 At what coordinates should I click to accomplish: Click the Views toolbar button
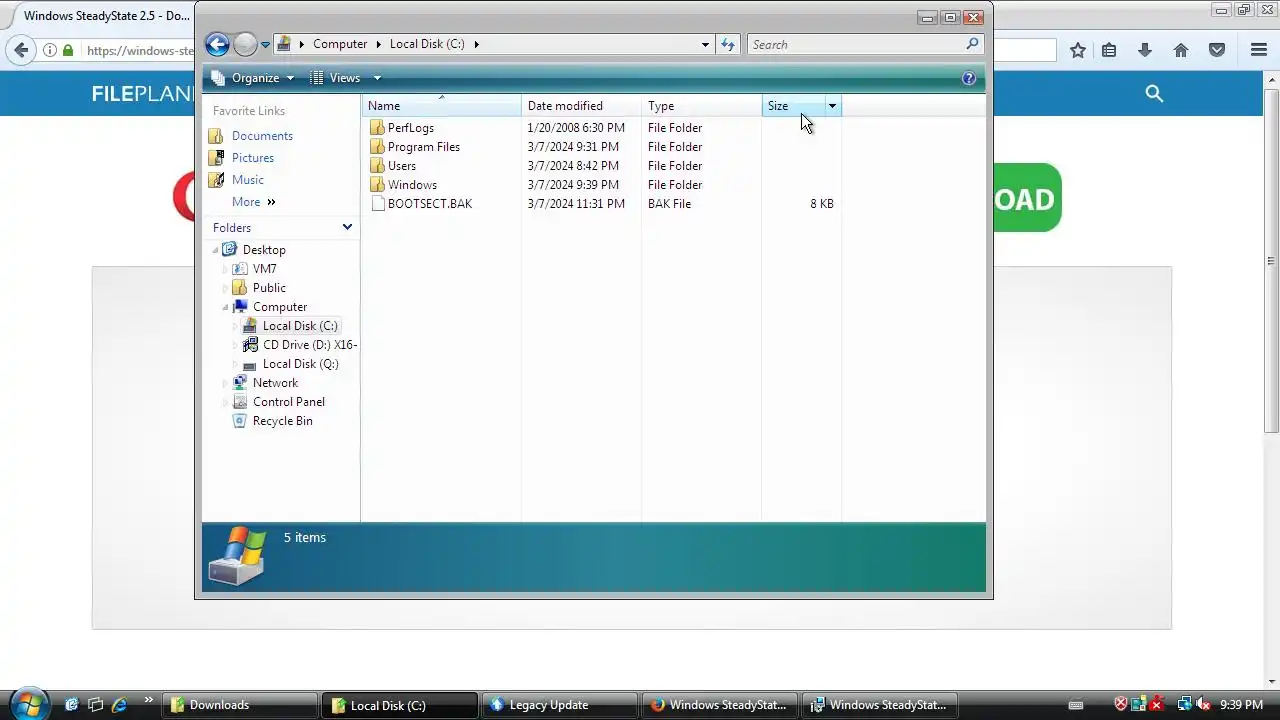335,78
